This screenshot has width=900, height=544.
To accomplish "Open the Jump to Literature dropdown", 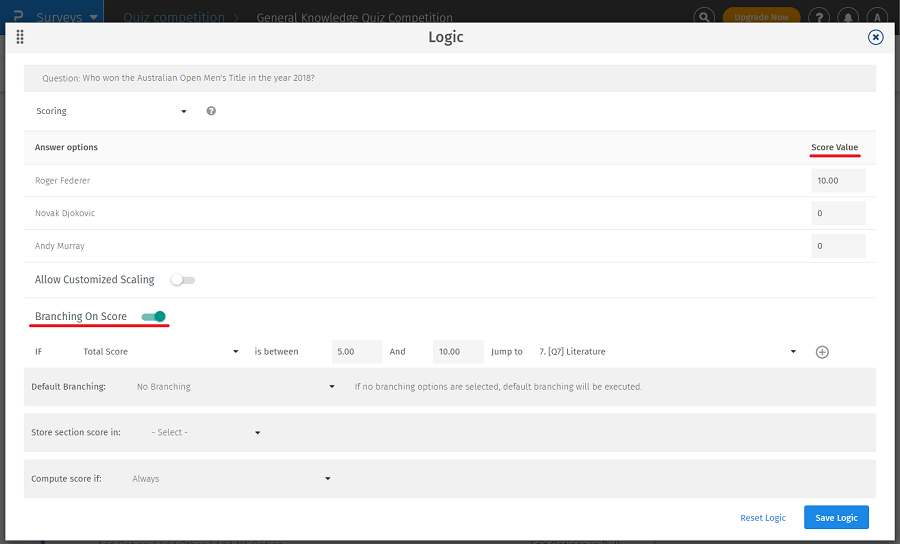I will [666, 352].
